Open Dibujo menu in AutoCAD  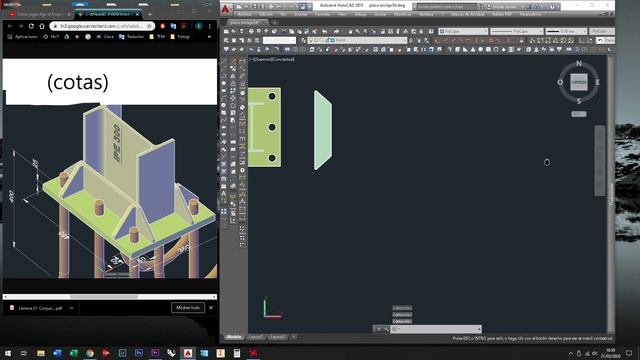pyautogui.click(x=360, y=14)
